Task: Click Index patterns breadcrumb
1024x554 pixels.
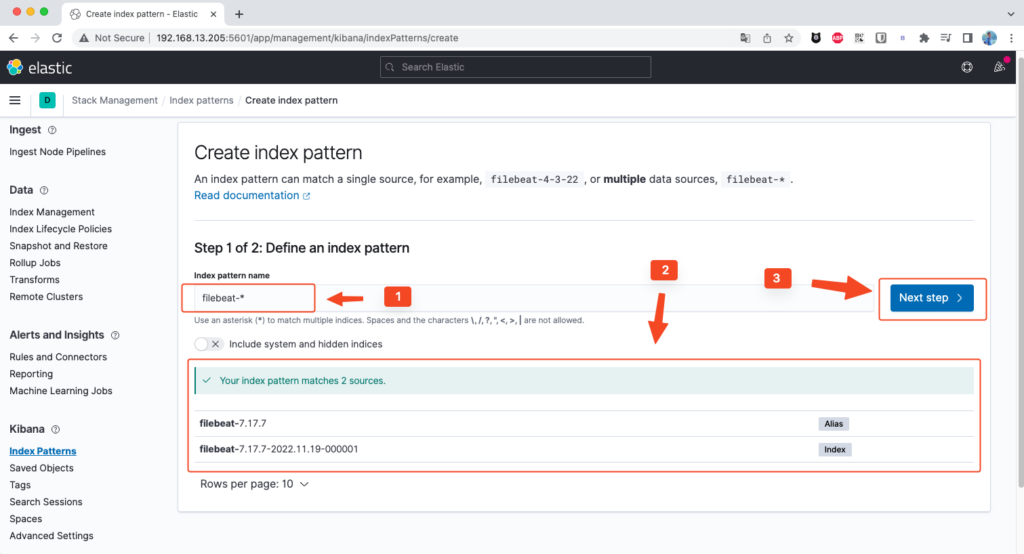Action: [x=201, y=100]
